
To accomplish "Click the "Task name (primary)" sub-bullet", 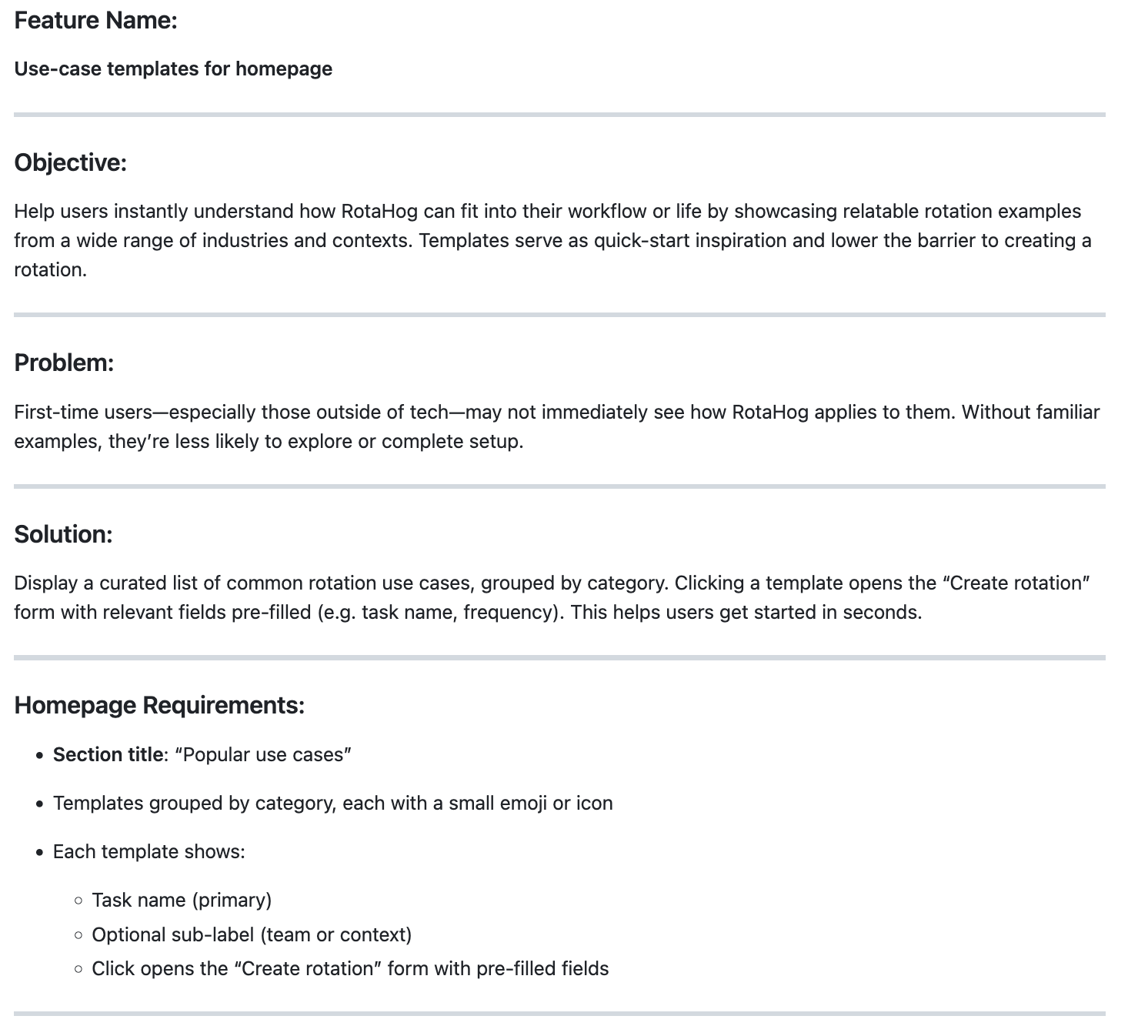I will point(182,901).
